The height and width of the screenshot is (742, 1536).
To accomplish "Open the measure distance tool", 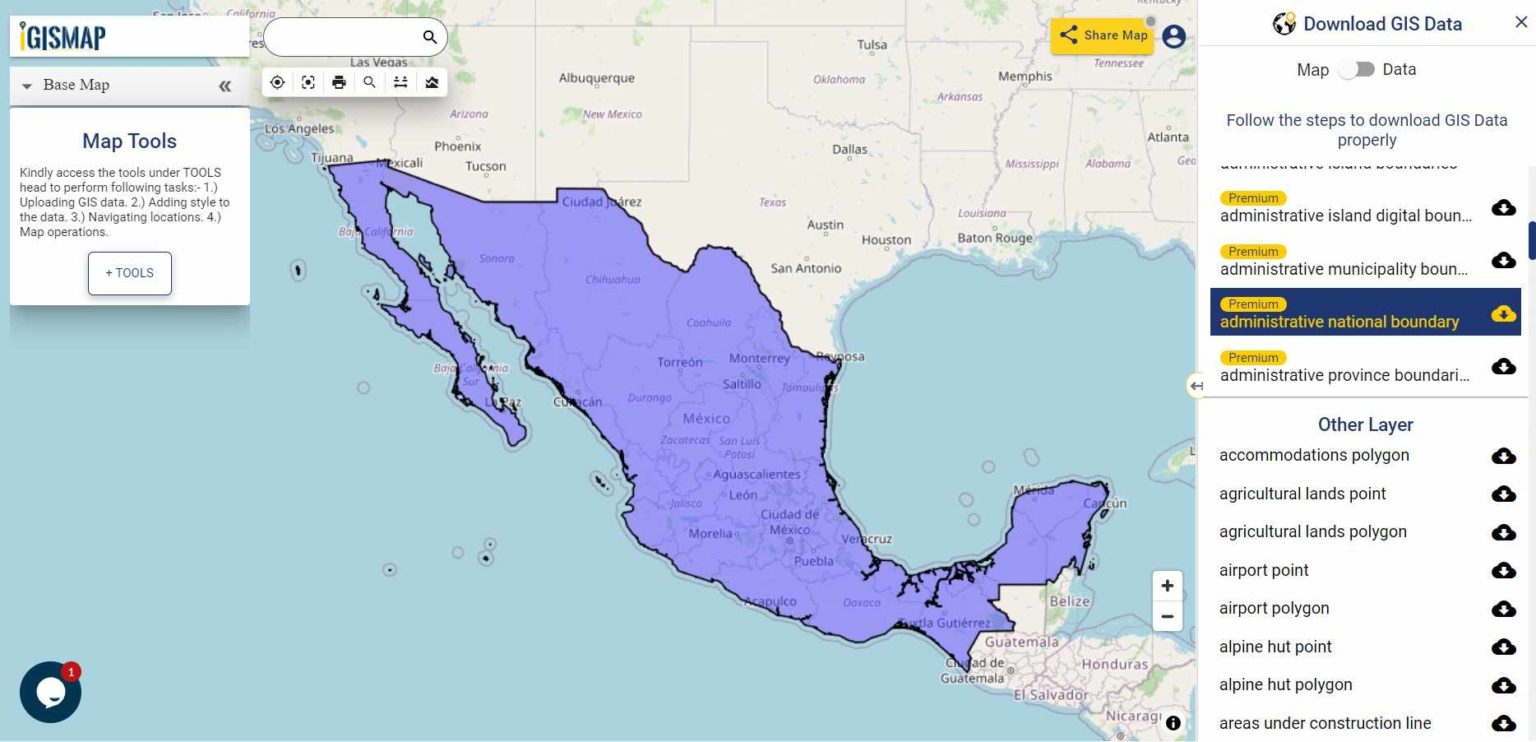I will (401, 82).
